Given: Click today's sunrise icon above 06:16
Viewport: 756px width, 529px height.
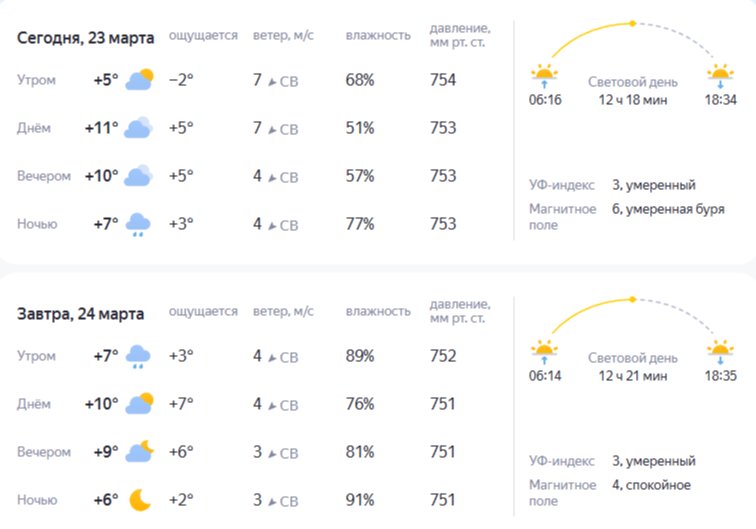Looking at the screenshot, I should pyautogui.click(x=544, y=75).
